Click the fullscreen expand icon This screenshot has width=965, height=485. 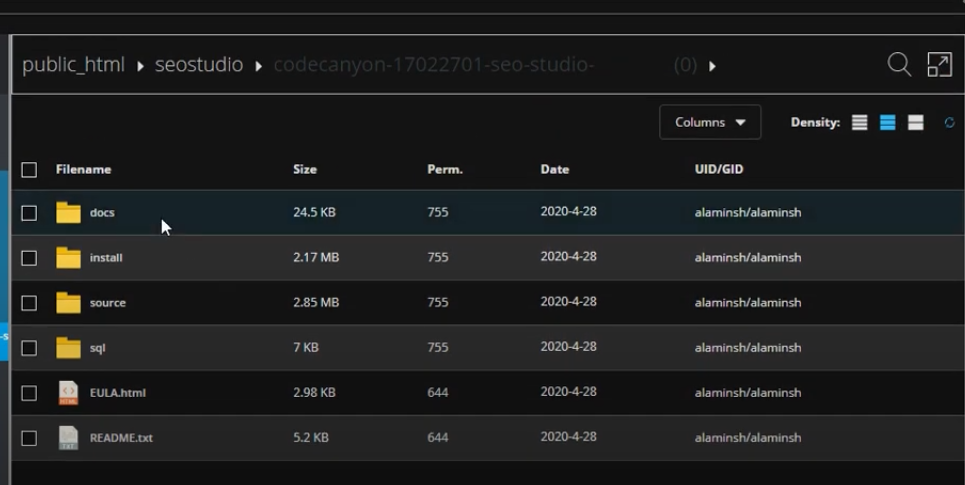pyautogui.click(x=939, y=65)
